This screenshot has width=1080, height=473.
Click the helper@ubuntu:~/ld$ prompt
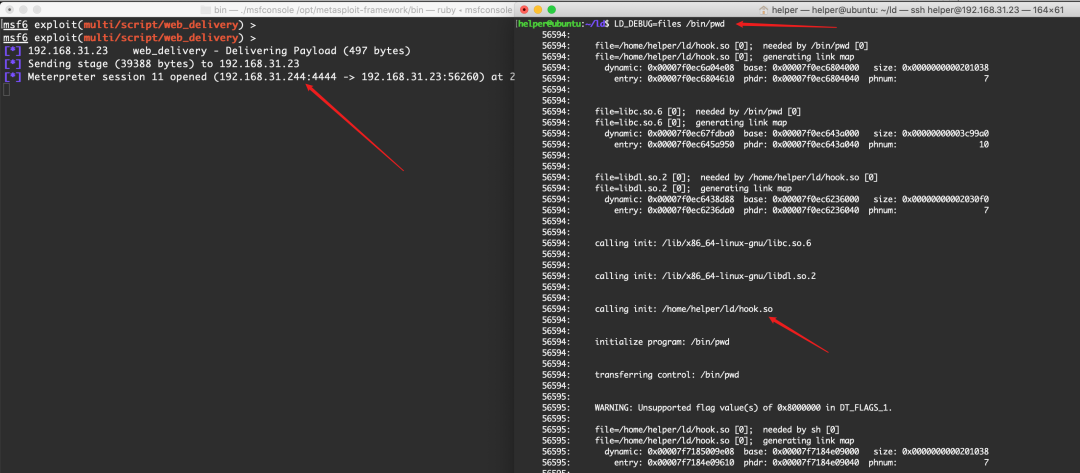click(563, 24)
